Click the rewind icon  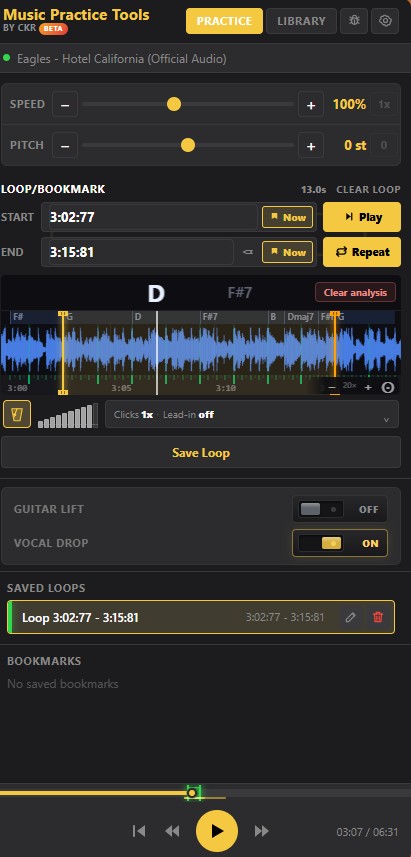click(x=172, y=831)
